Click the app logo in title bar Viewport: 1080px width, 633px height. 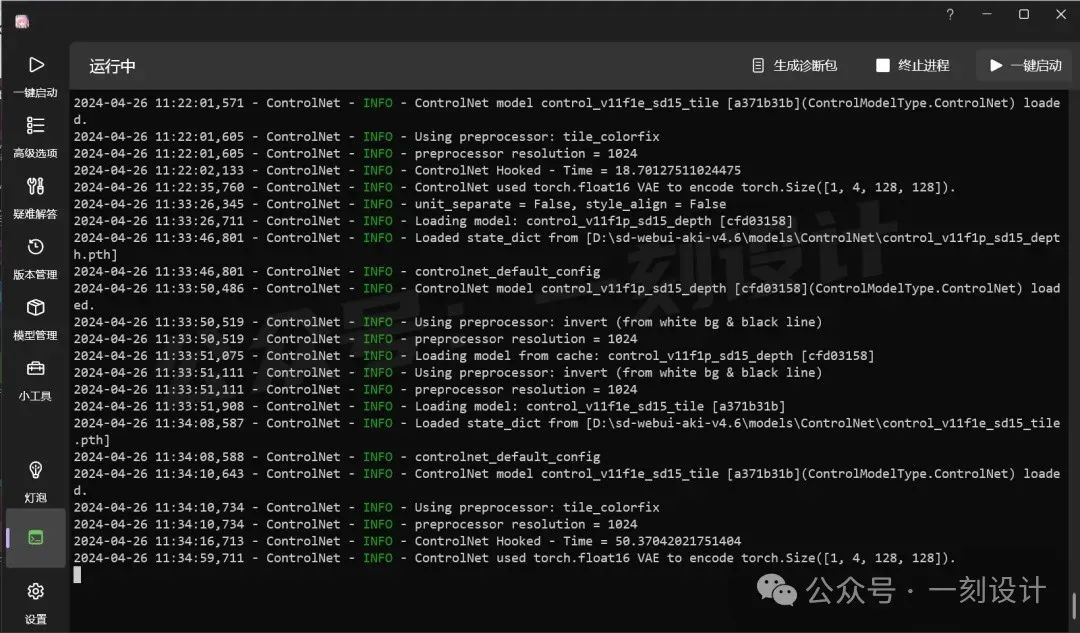click(x=22, y=22)
